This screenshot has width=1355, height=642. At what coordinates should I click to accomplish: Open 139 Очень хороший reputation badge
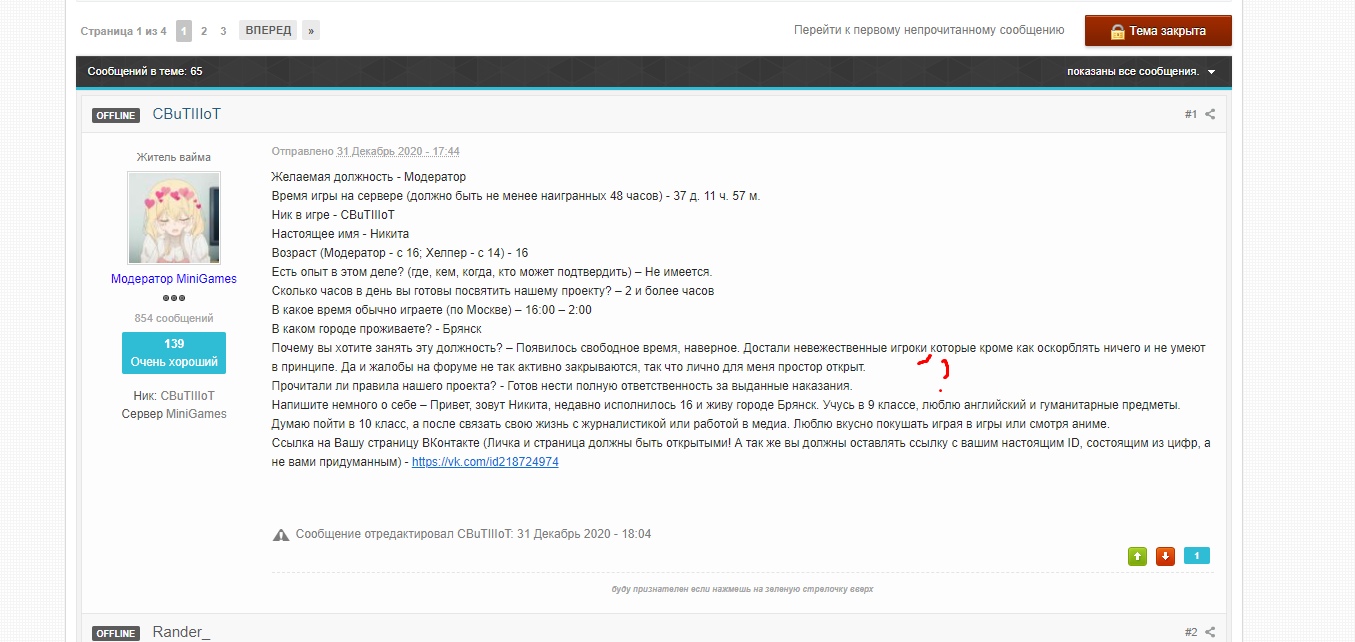(x=174, y=353)
